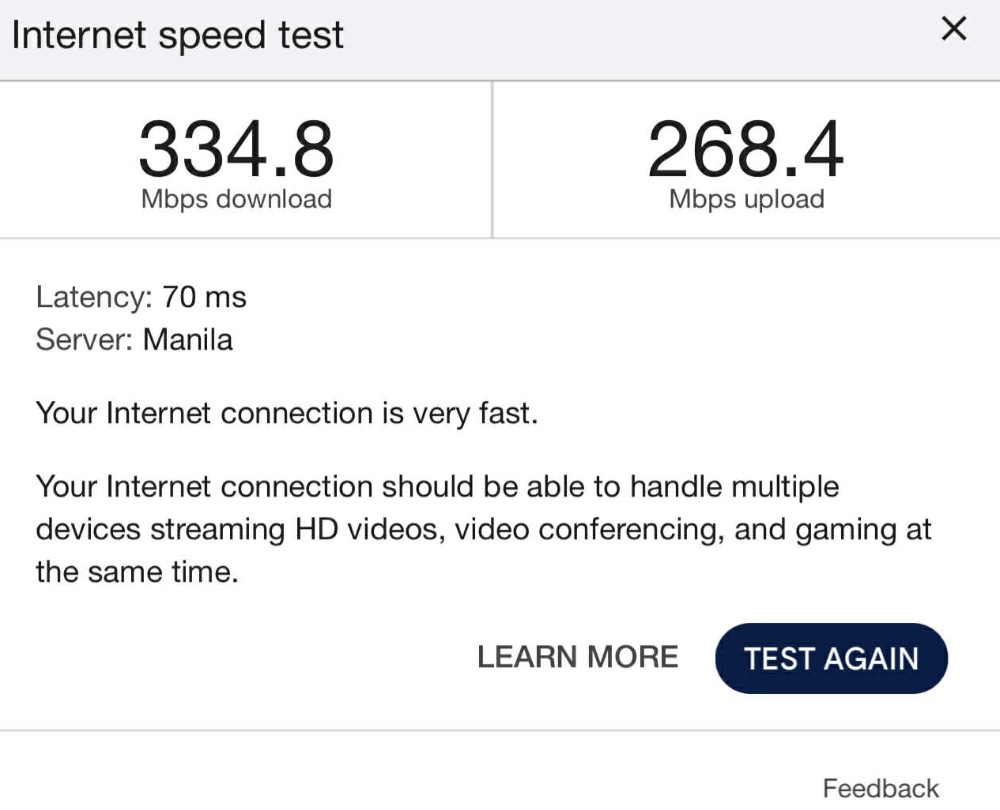Viewport: 1000px width, 810px height.
Task: Select the Mbps upload label
Action: pyautogui.click(x=746, y=199)
